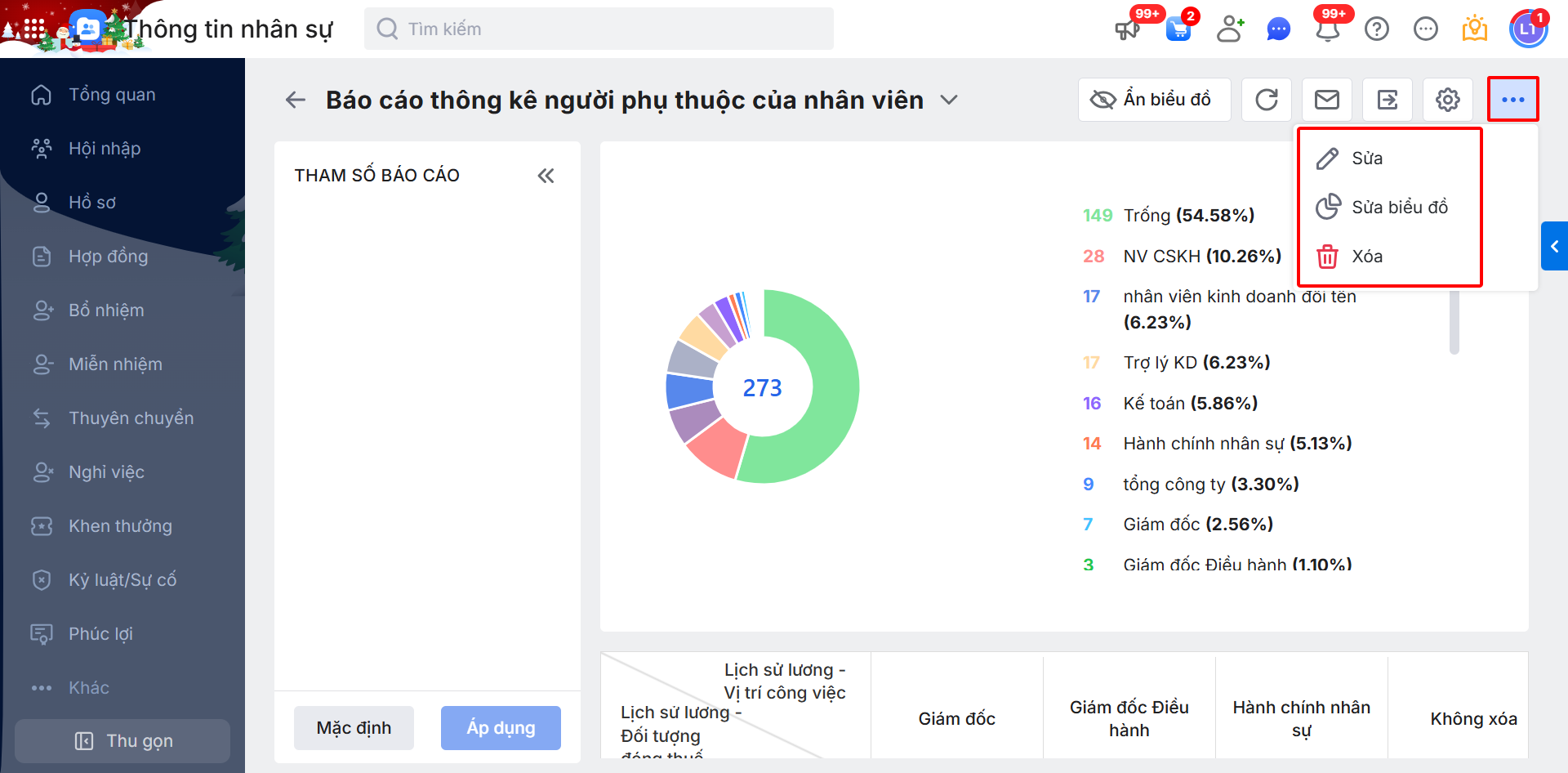Image resolution: width=1568 pixels, height=773 pixels.
Task: Click the export report icon
Action: point(1388,100)
